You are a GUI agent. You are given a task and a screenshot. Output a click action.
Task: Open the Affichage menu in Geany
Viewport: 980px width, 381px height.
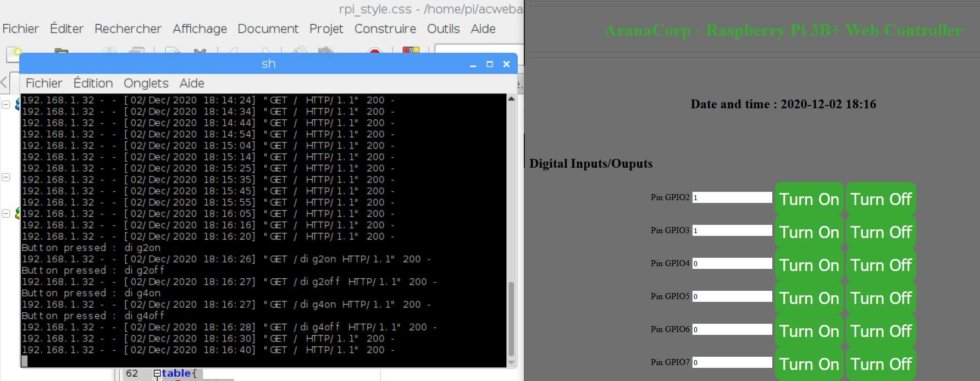click(200, 29)
